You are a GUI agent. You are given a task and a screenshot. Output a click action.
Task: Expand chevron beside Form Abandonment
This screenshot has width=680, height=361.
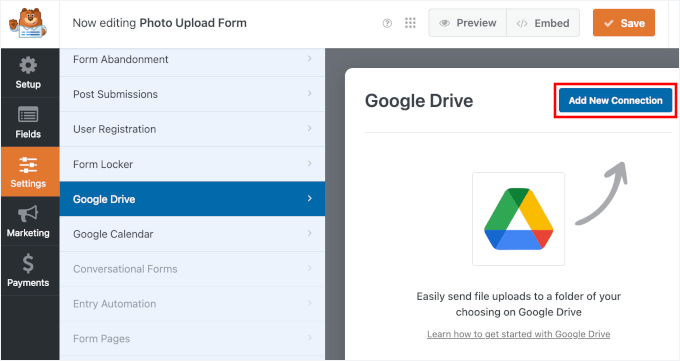(x=310, y=59)
